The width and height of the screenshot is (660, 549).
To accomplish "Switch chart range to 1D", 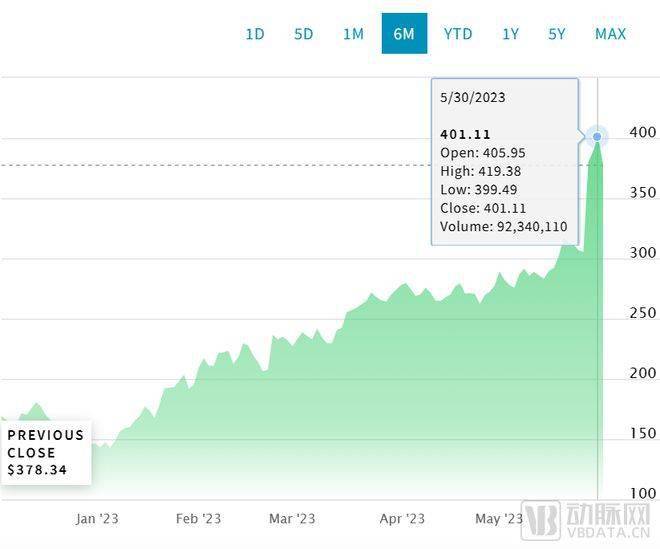I will pos(255,34).
